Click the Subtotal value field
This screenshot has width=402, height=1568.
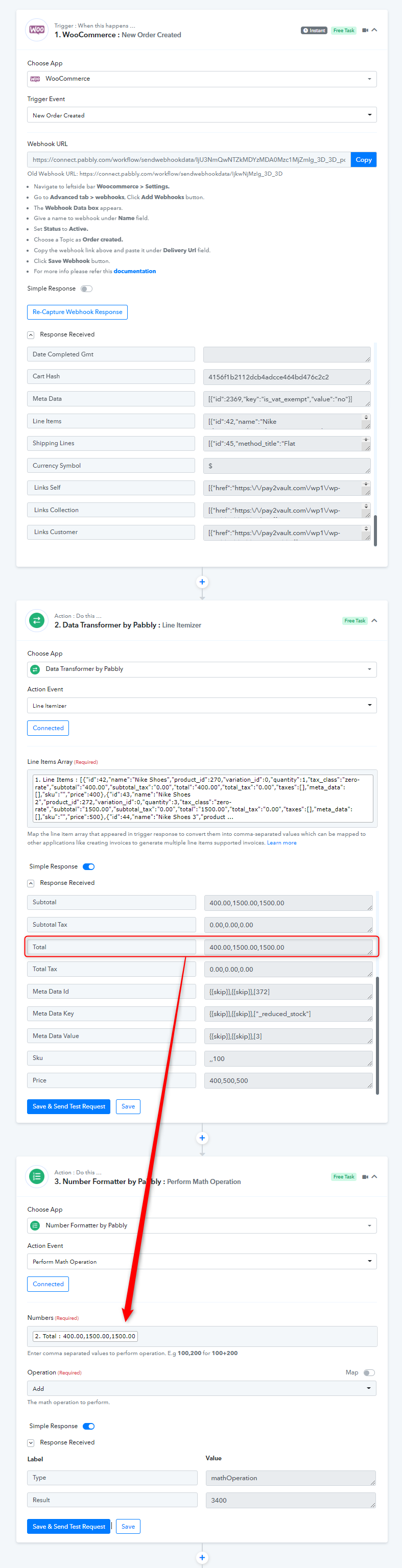click(288, 903)
